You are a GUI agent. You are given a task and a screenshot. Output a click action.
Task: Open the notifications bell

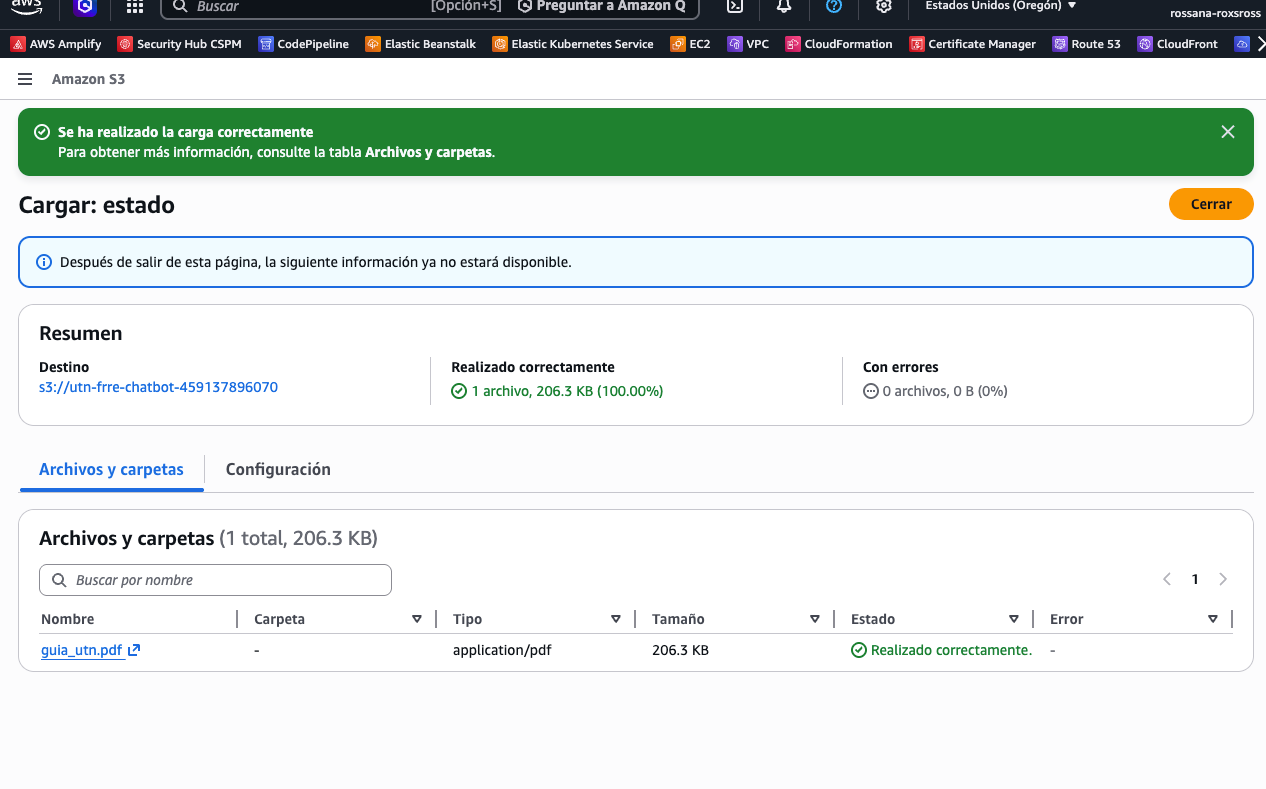[784, 6]
